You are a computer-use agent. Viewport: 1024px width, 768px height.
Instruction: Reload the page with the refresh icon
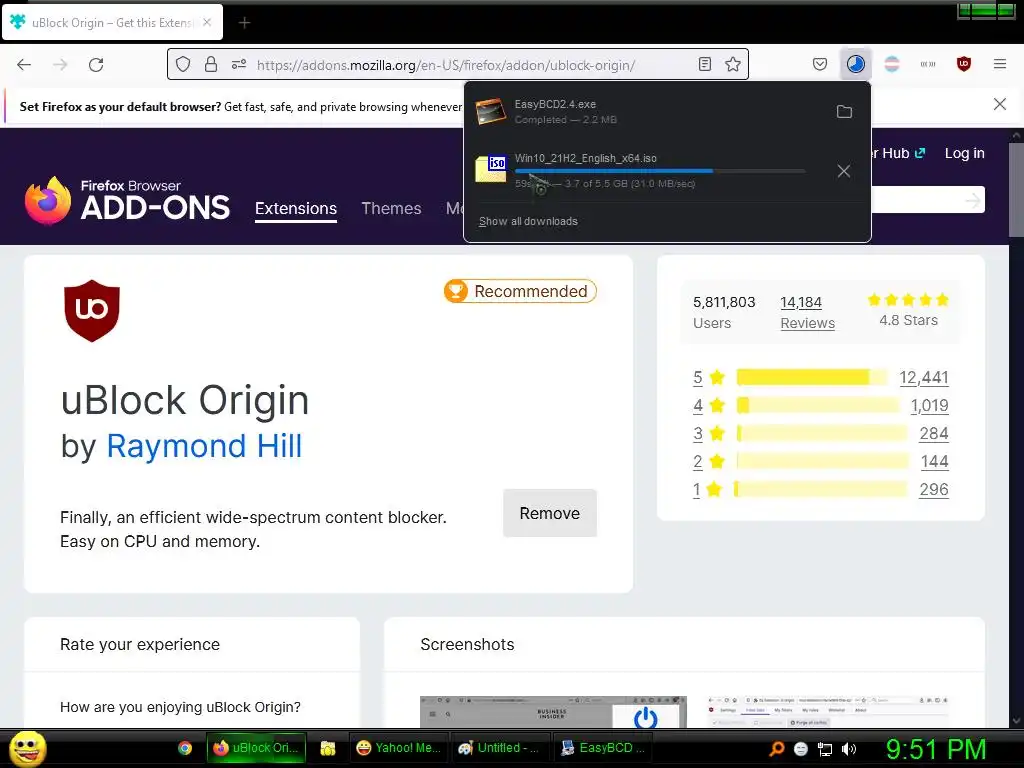pos(96,64)
